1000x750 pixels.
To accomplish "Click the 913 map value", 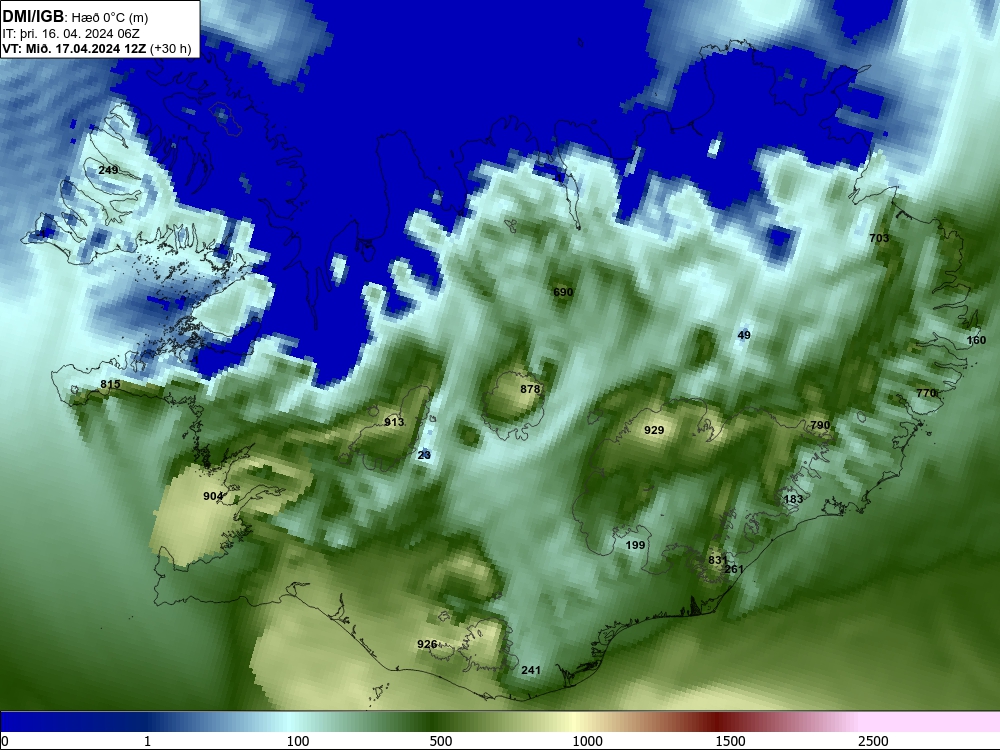I will tap(394, 422).
